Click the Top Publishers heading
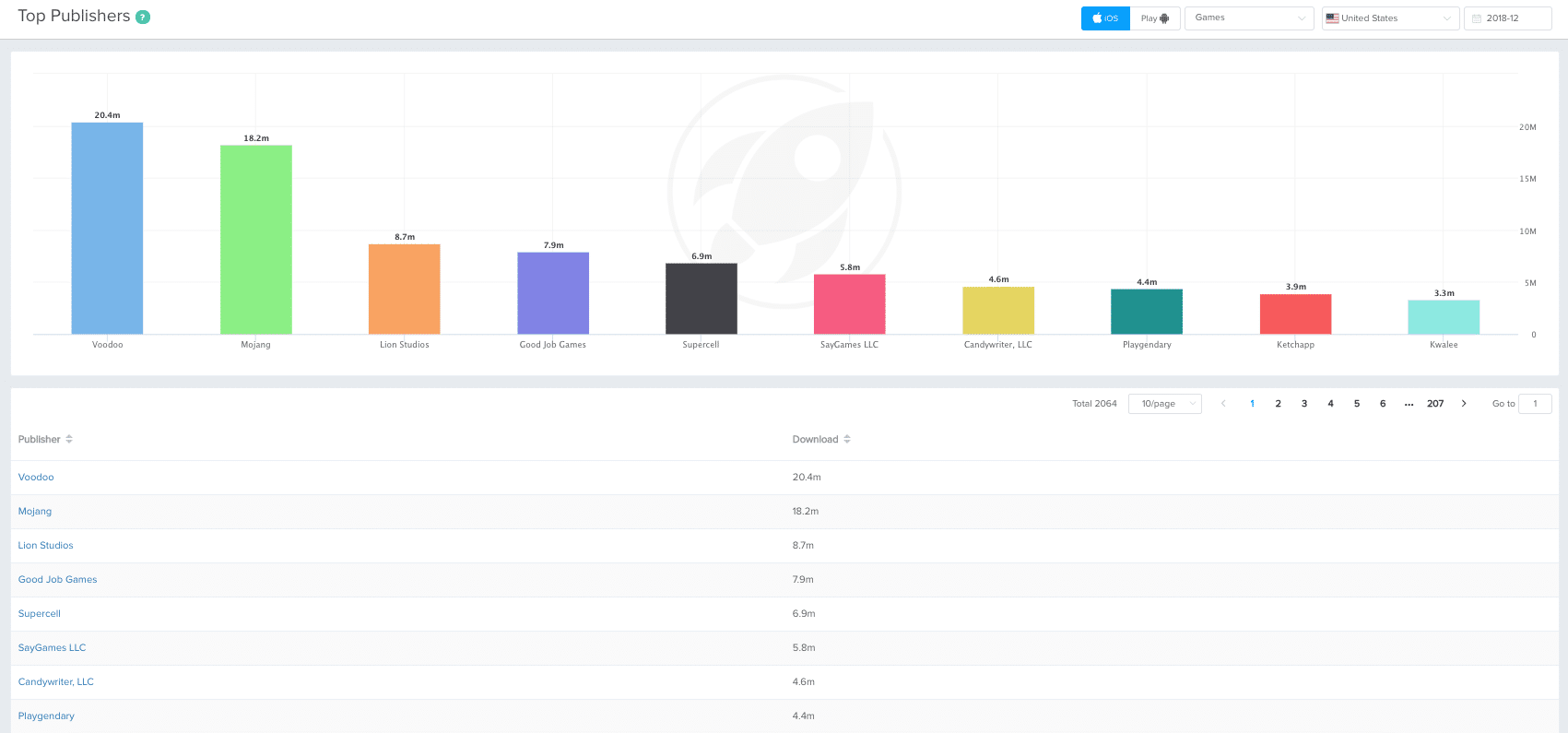The height and width of the screenshot is (733, 1568). (x=75, y=17)
